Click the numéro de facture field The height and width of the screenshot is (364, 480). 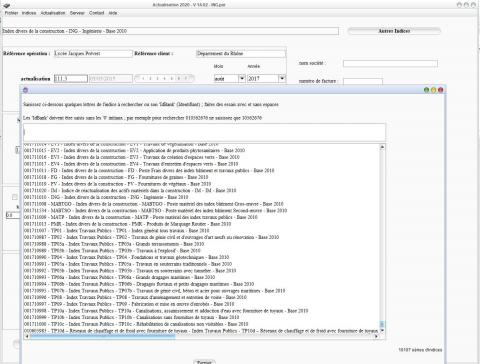click(363, 81)
